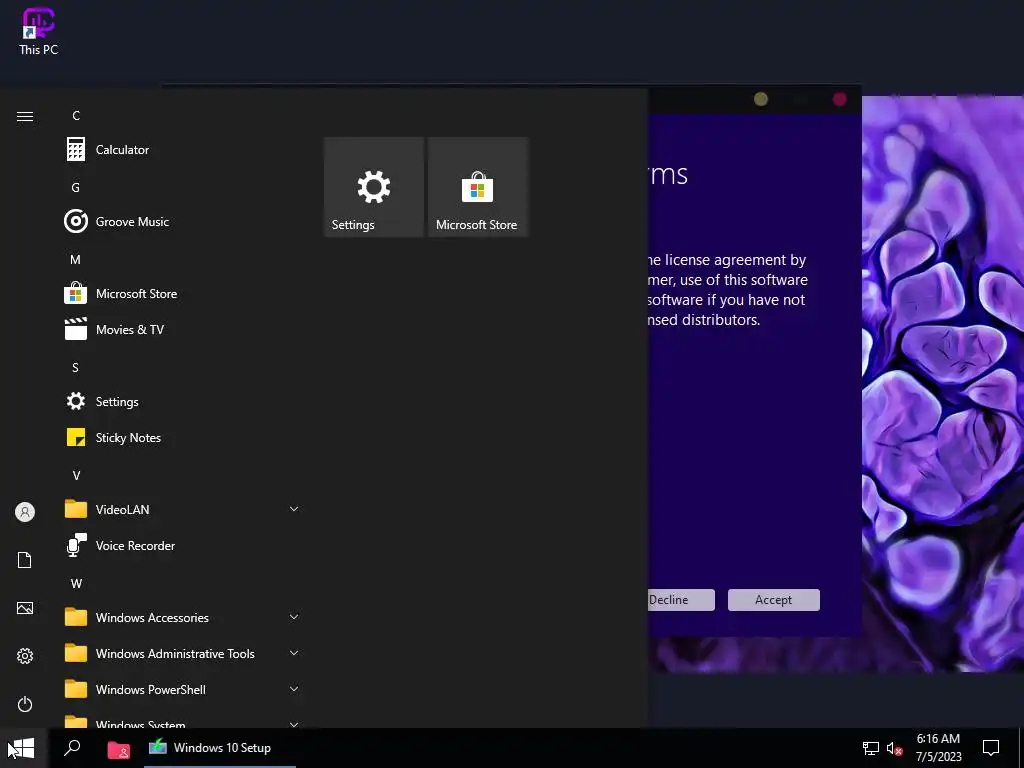Expand the Windows Accessories folder

coord(183,618)
